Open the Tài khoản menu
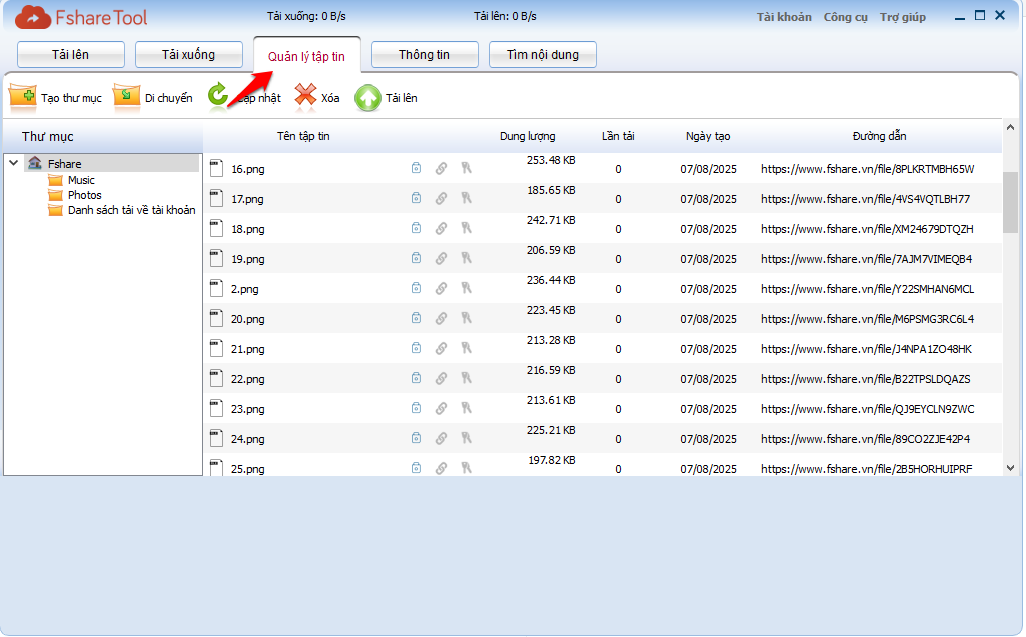The image size is (1026, 637). pos(784,17)
